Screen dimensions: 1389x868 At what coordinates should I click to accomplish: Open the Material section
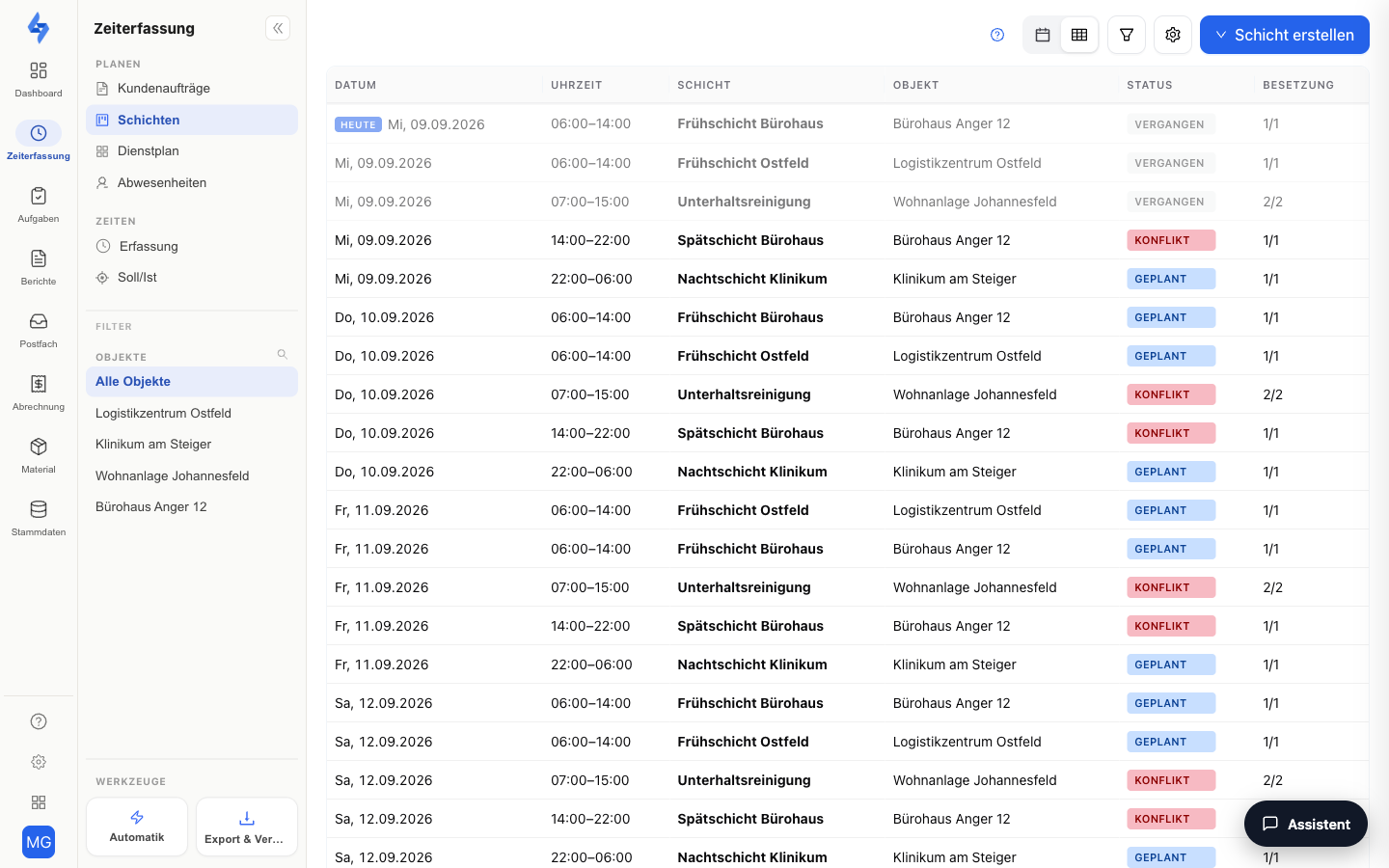point(39,455)
